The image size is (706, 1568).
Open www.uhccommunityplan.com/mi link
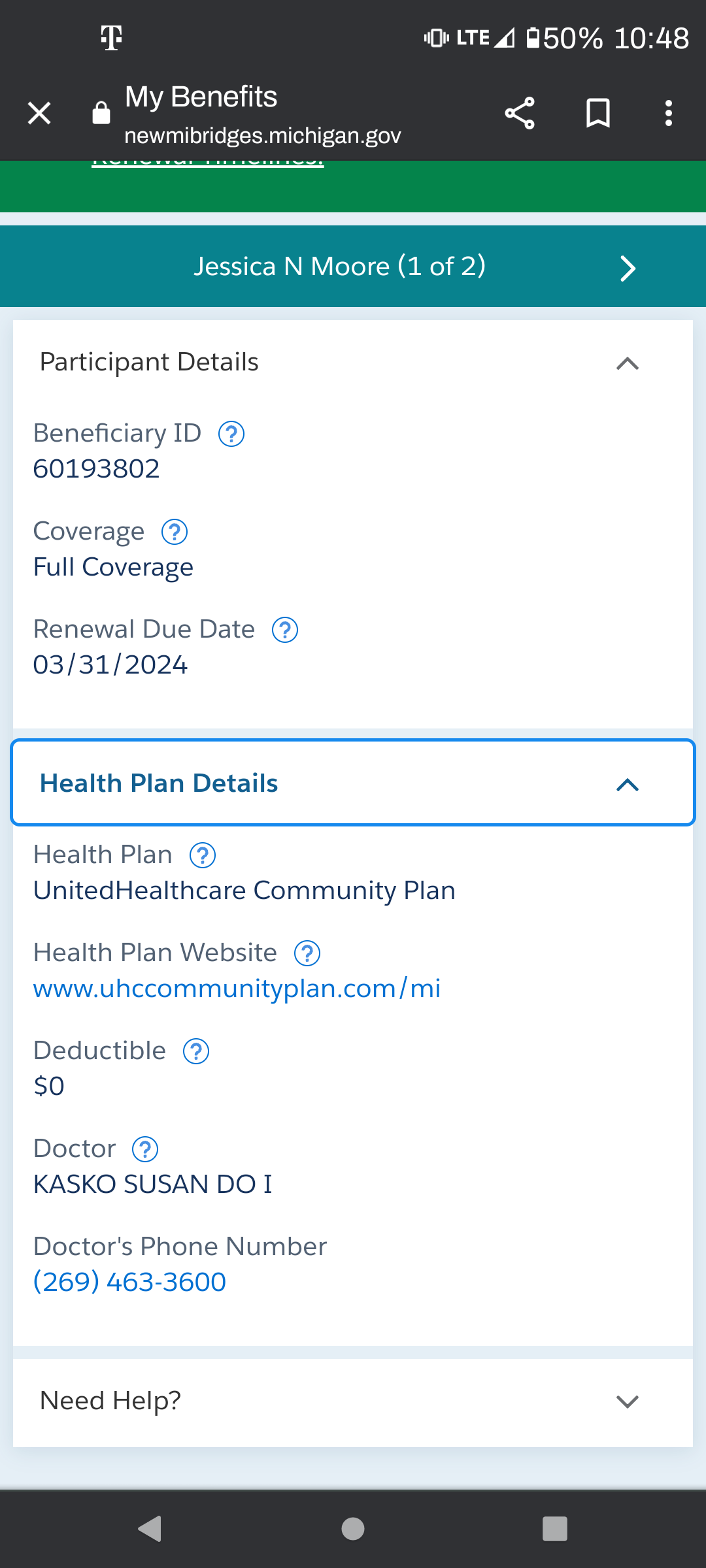tap(237, 988)
